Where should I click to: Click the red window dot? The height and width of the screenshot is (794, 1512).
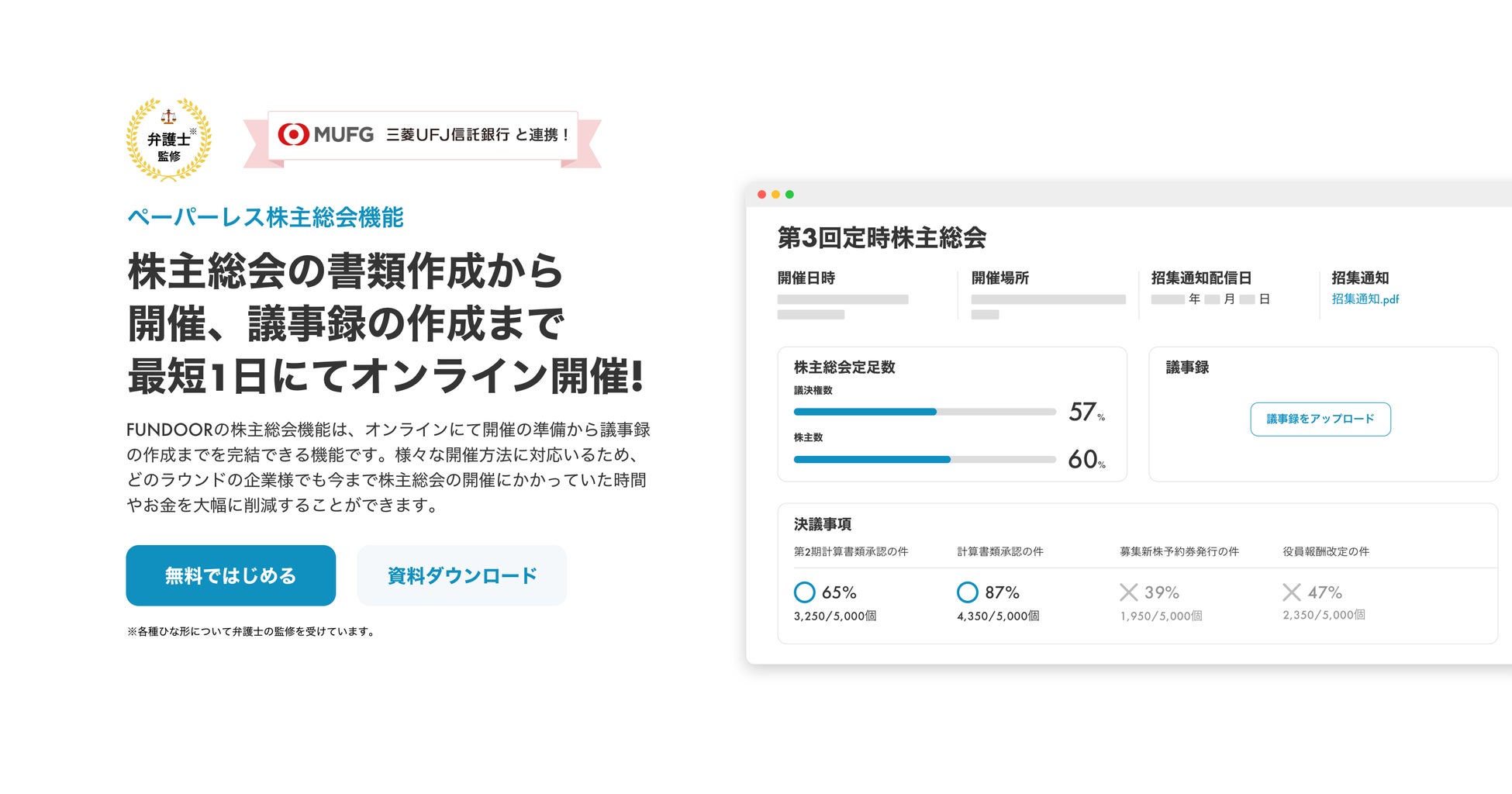pyautogui.click(x=762, y=195)
